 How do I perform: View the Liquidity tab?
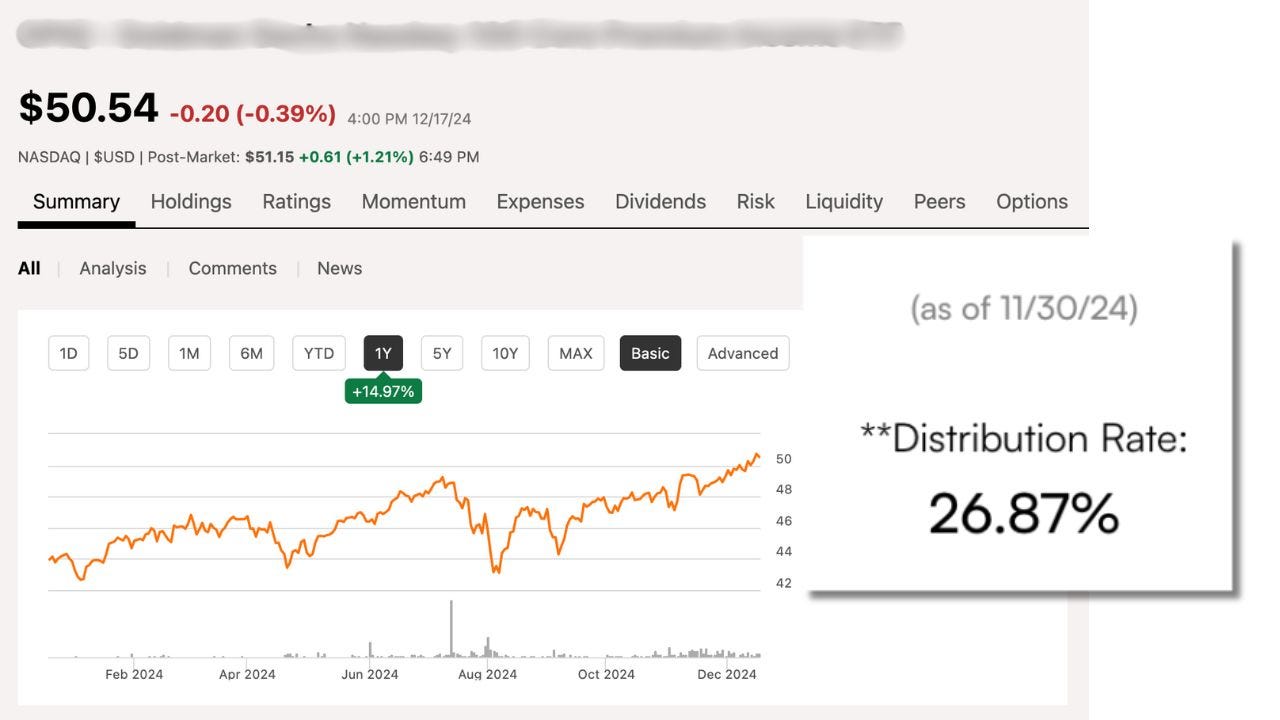pyautogui.click(x=844, y=201)
